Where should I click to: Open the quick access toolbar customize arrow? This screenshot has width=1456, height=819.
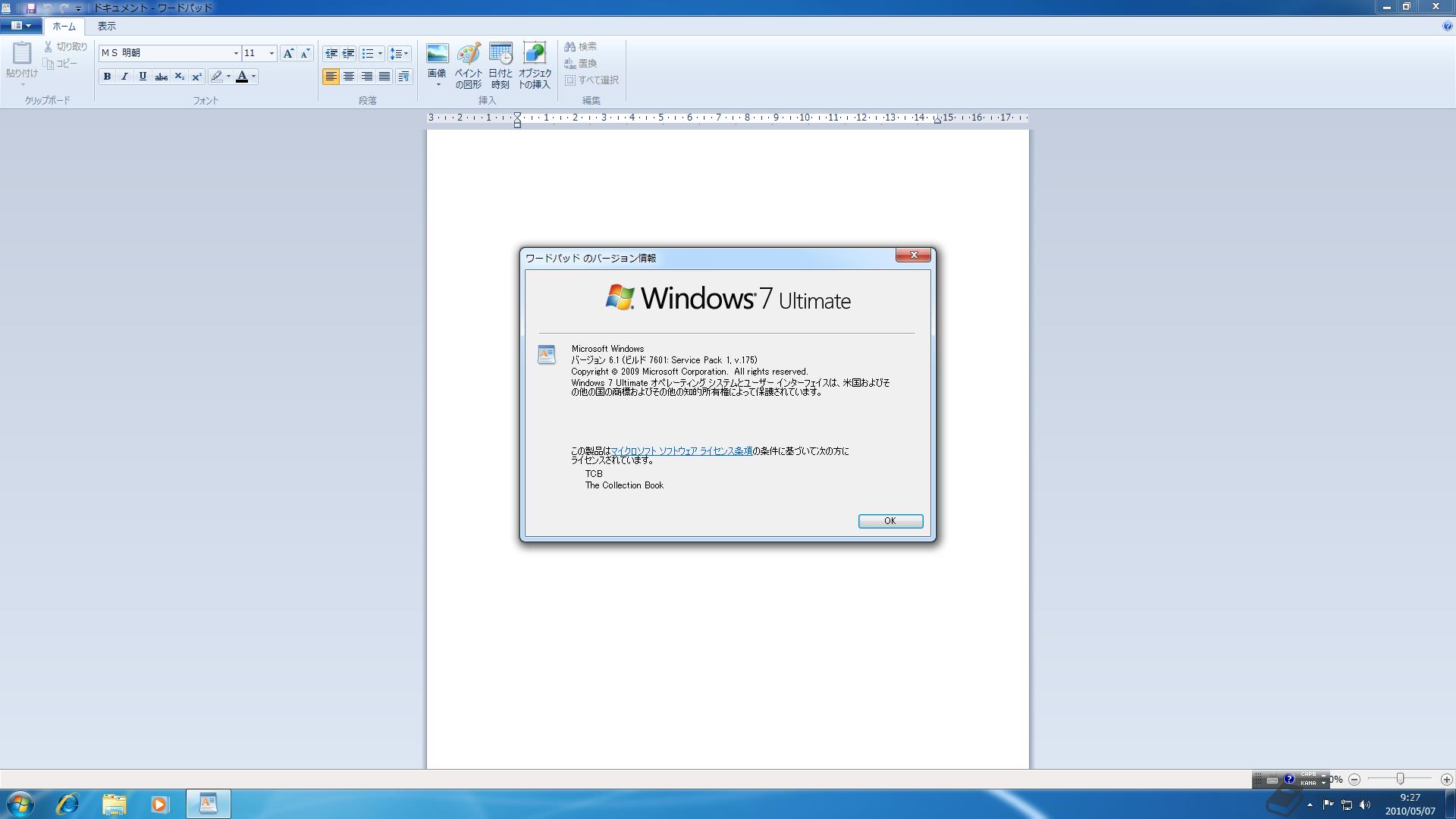pyautogui.click(x=78, y=8)
